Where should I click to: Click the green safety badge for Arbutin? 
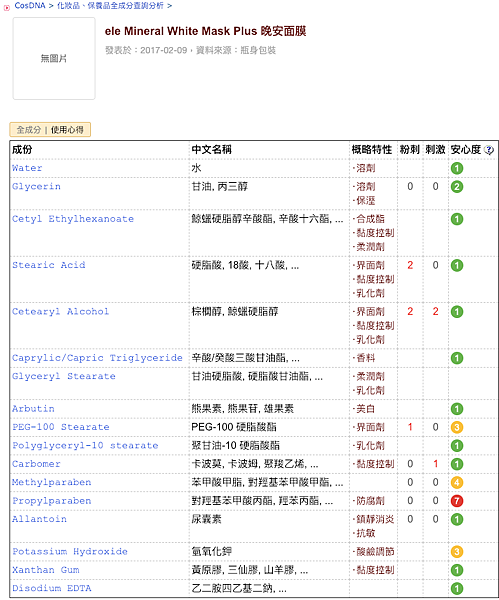pyautogui.click(x=457, y=409)
